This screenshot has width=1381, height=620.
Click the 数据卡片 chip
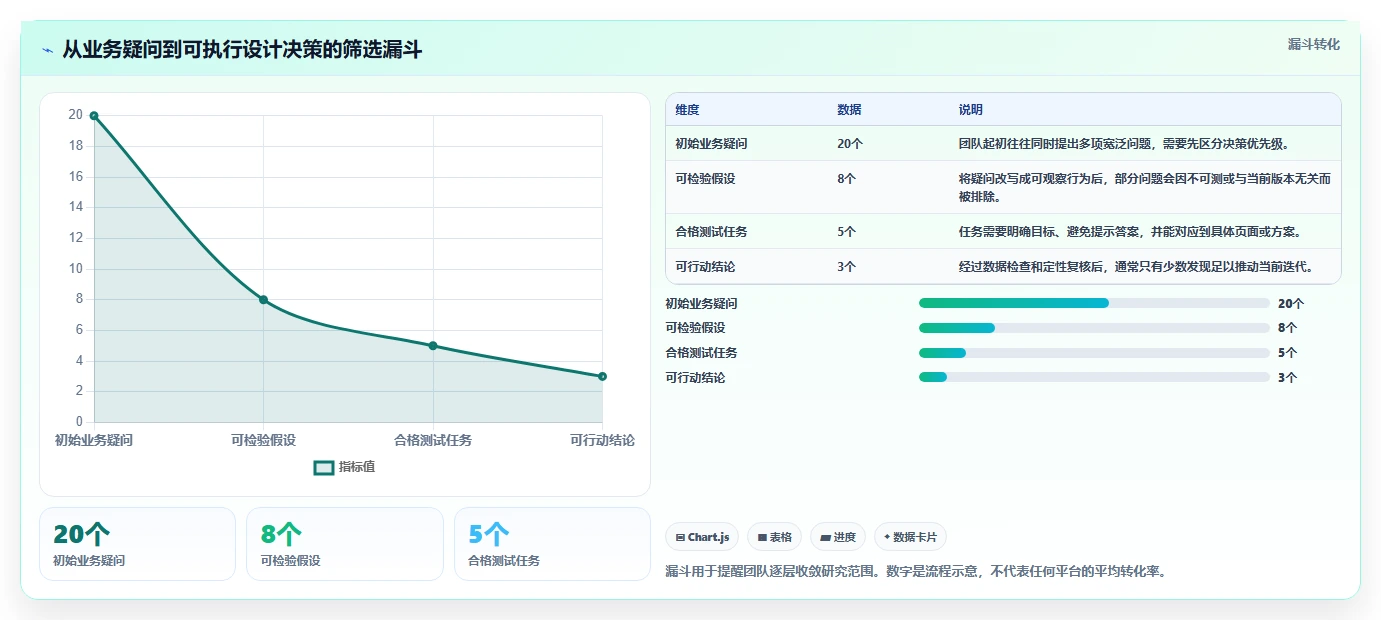pyautogui.click(x=910, y=537)
